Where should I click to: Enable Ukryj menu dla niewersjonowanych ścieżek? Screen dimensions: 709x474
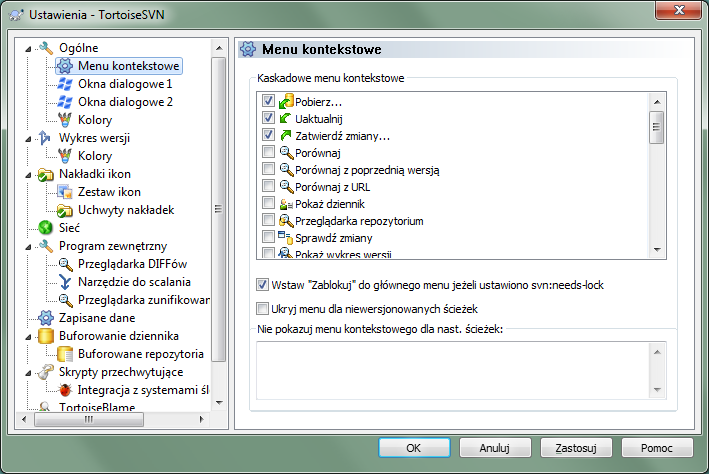pyautogui.click(x=262, y=308)
